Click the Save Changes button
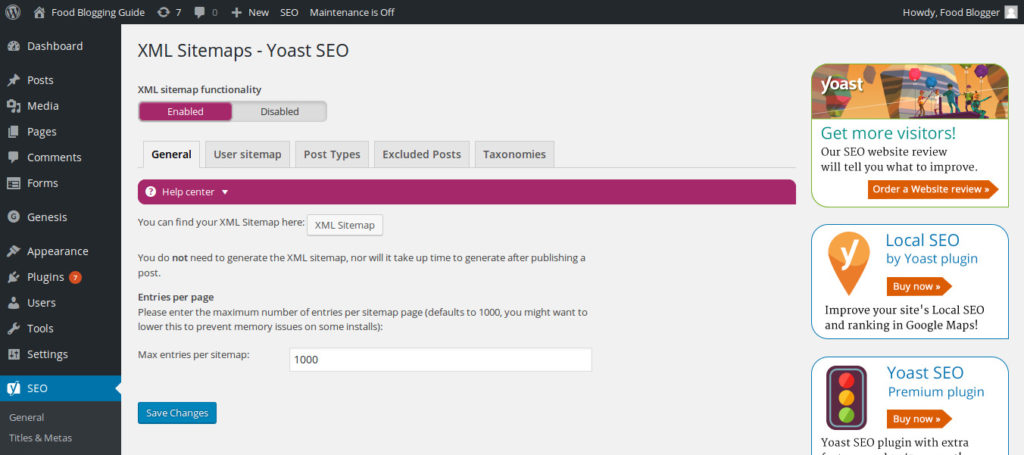Screen dimensions: 1024x455 [177, 413]
